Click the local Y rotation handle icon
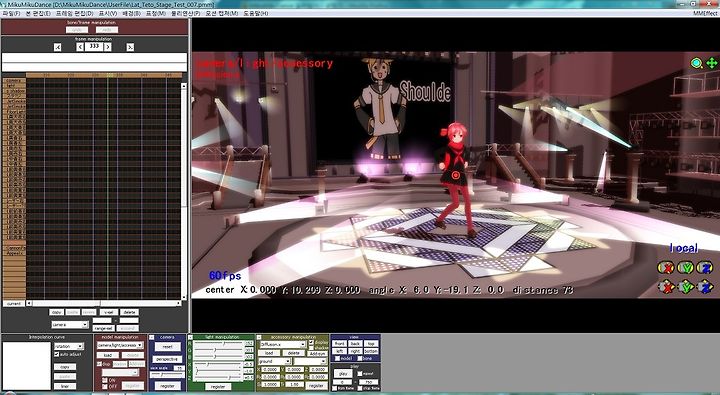Viewport: 720px width, 395px height. point(686,267)
